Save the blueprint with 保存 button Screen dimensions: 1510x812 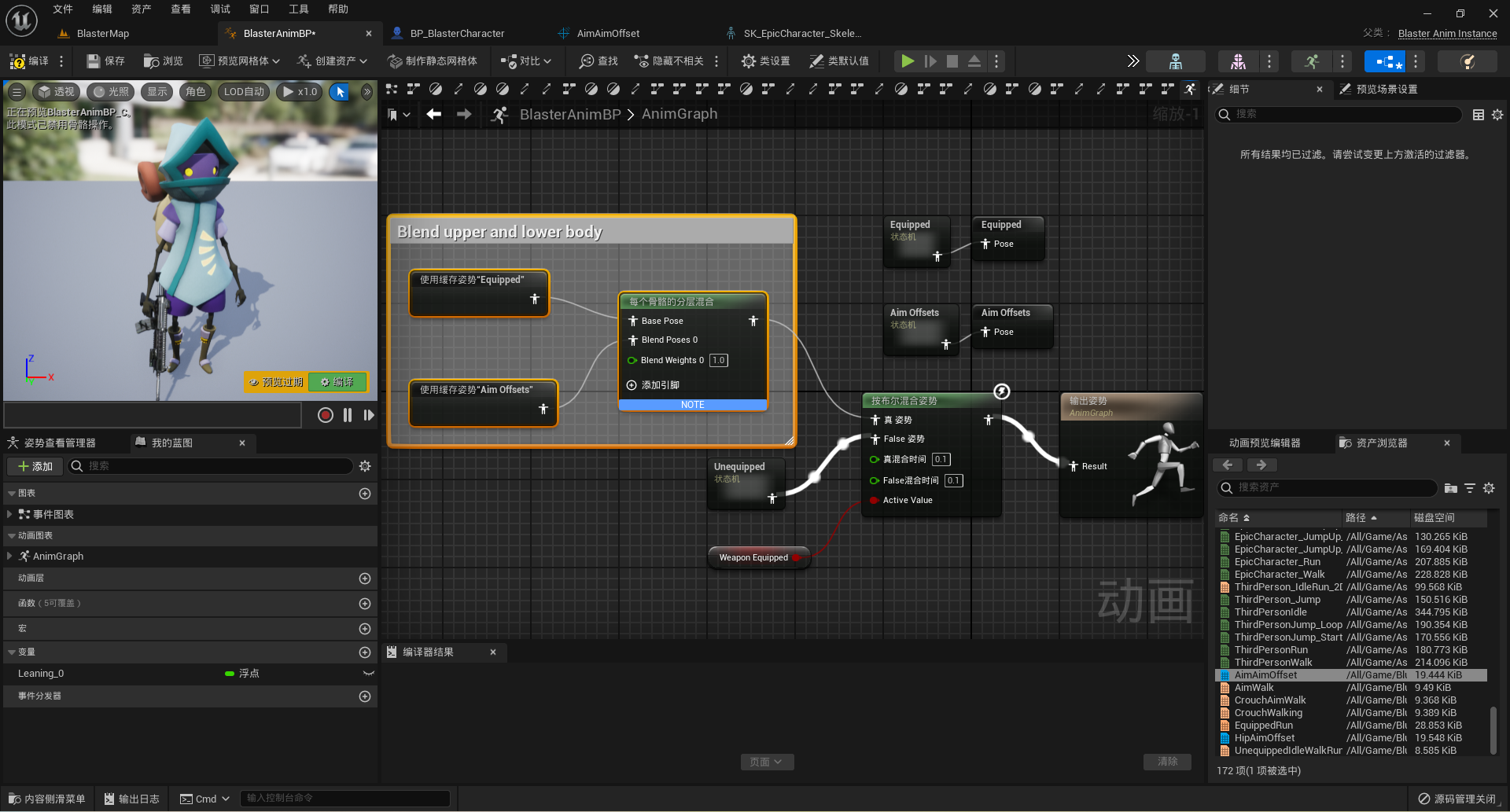105,61
